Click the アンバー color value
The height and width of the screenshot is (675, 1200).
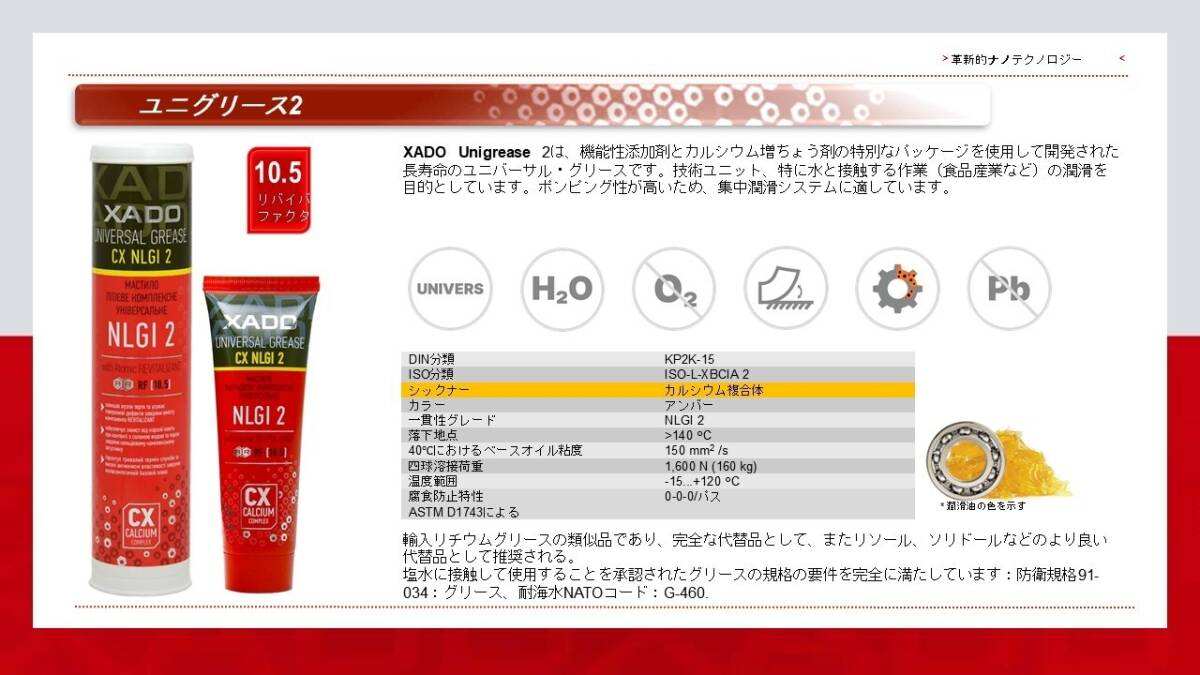tap(689, 405)
